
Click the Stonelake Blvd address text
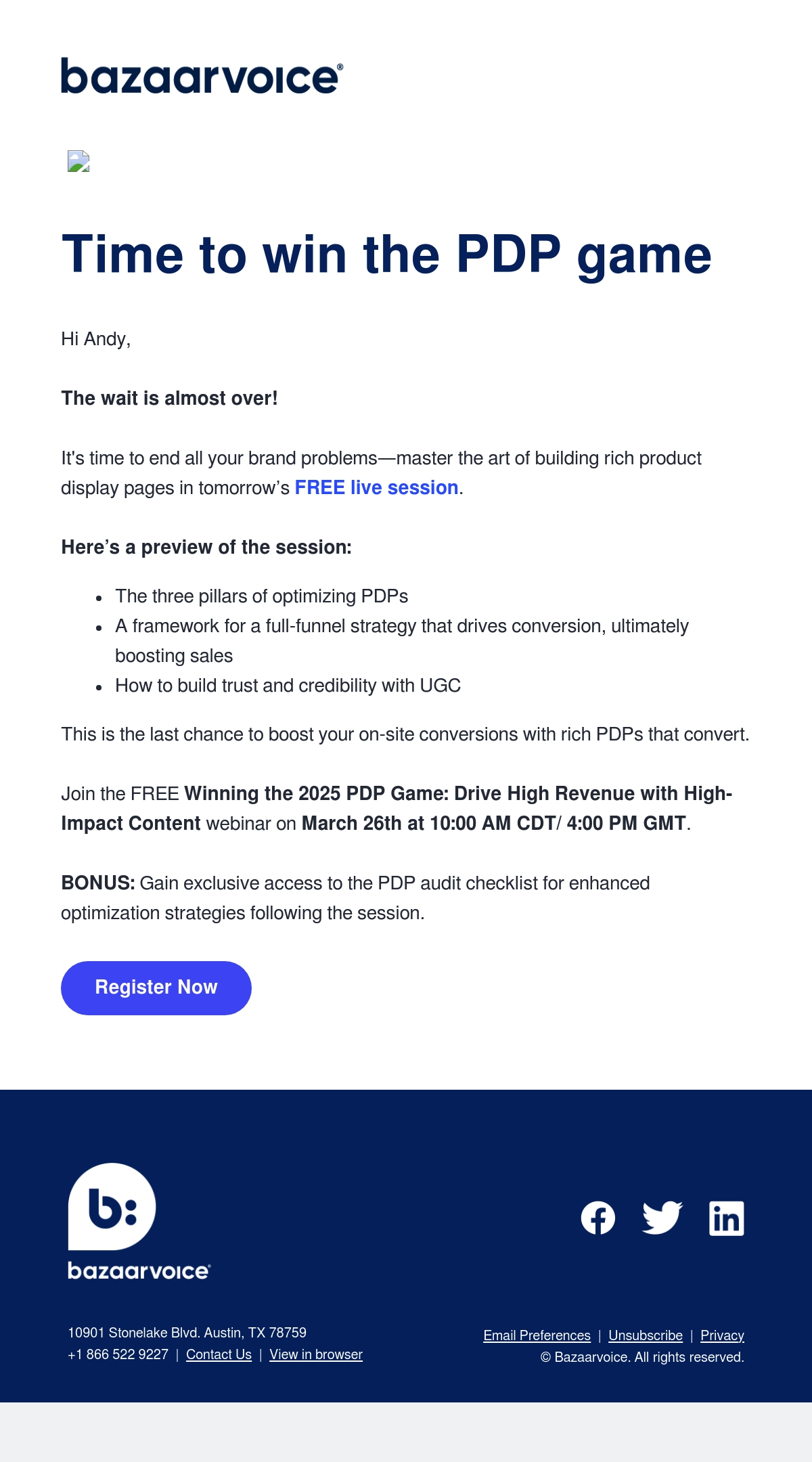tap(187, 1333)
